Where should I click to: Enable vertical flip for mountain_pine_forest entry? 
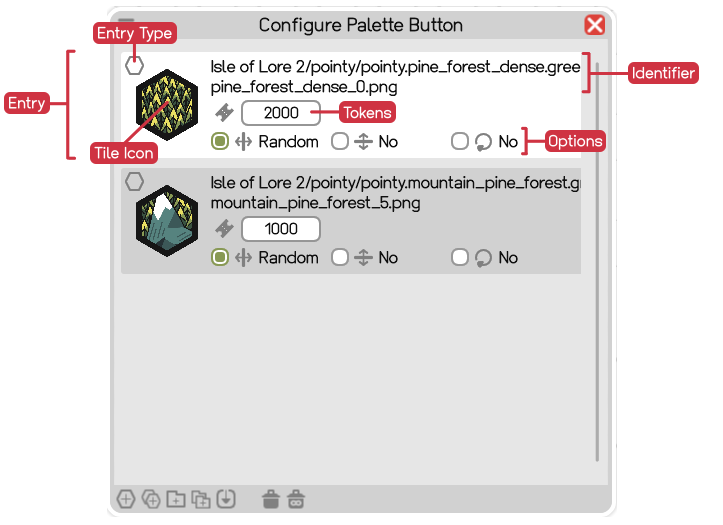(340, 258)
